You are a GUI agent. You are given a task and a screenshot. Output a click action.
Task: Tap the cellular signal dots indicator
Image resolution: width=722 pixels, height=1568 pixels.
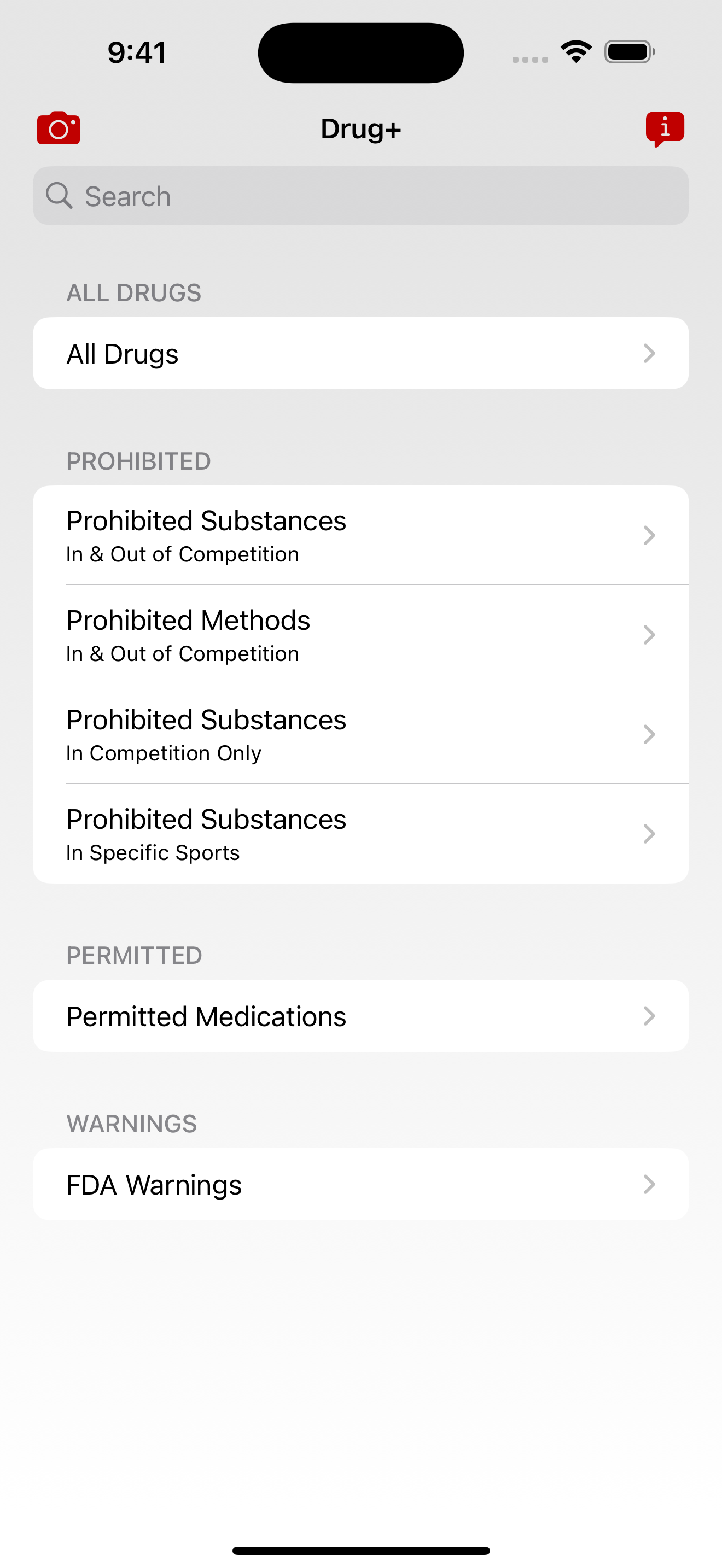pyautogui.click(x=529, y=59)
